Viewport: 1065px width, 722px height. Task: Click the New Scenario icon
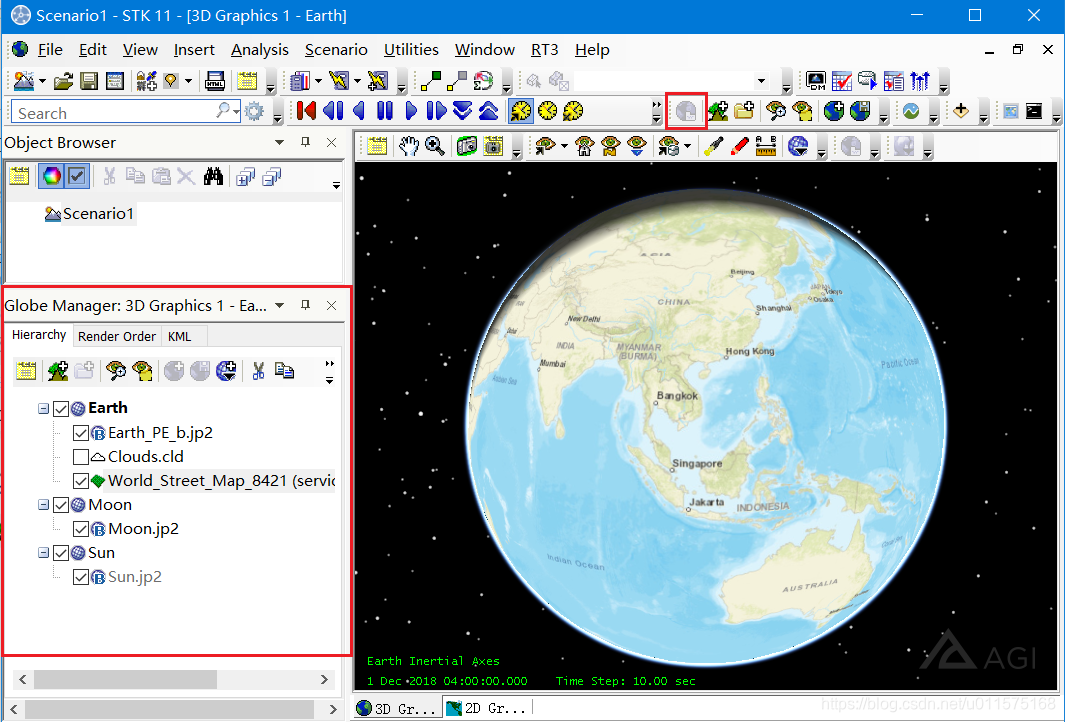(24, 81)
